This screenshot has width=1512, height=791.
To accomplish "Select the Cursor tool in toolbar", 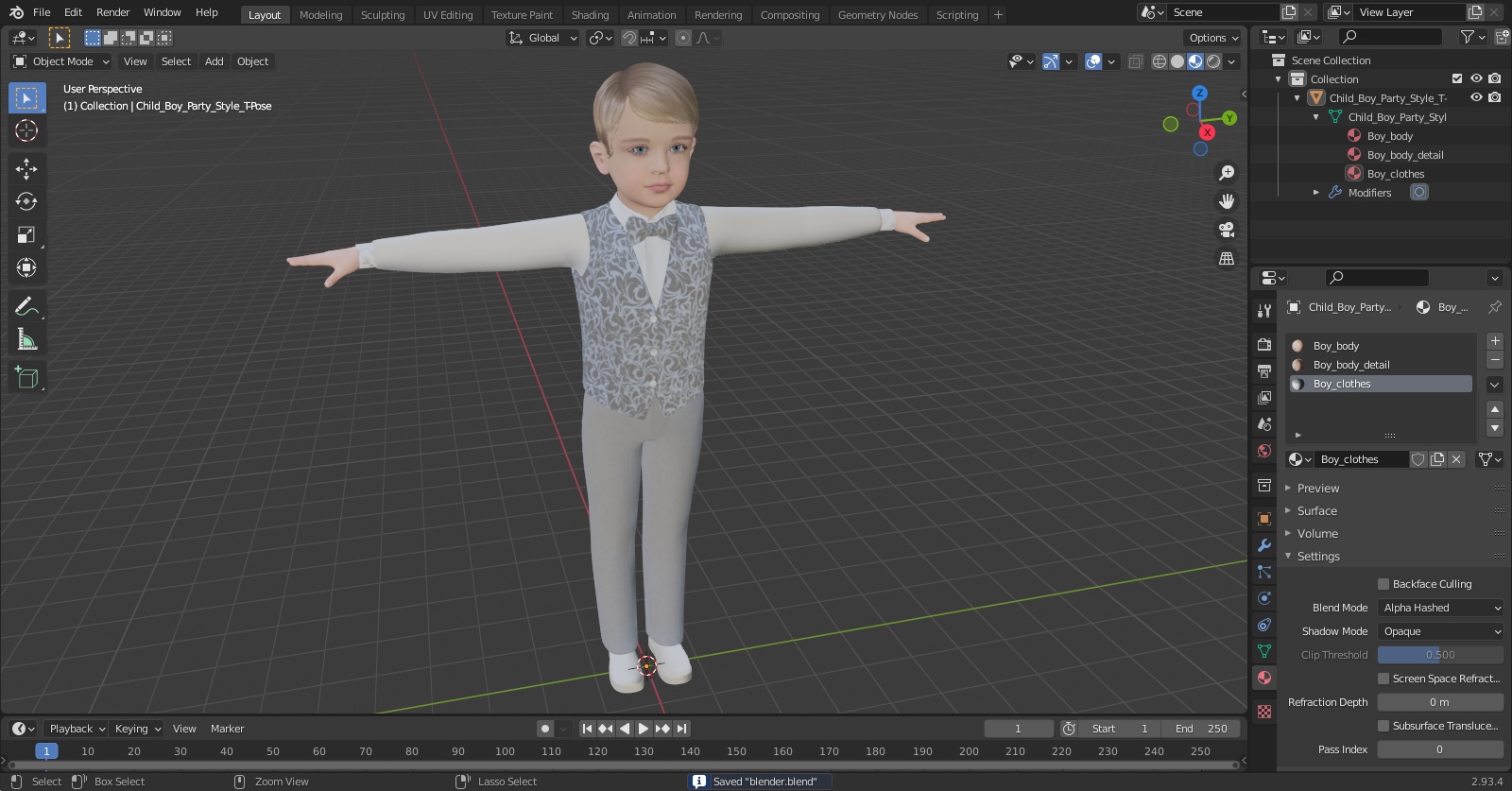I will click(x=26, y=130).
